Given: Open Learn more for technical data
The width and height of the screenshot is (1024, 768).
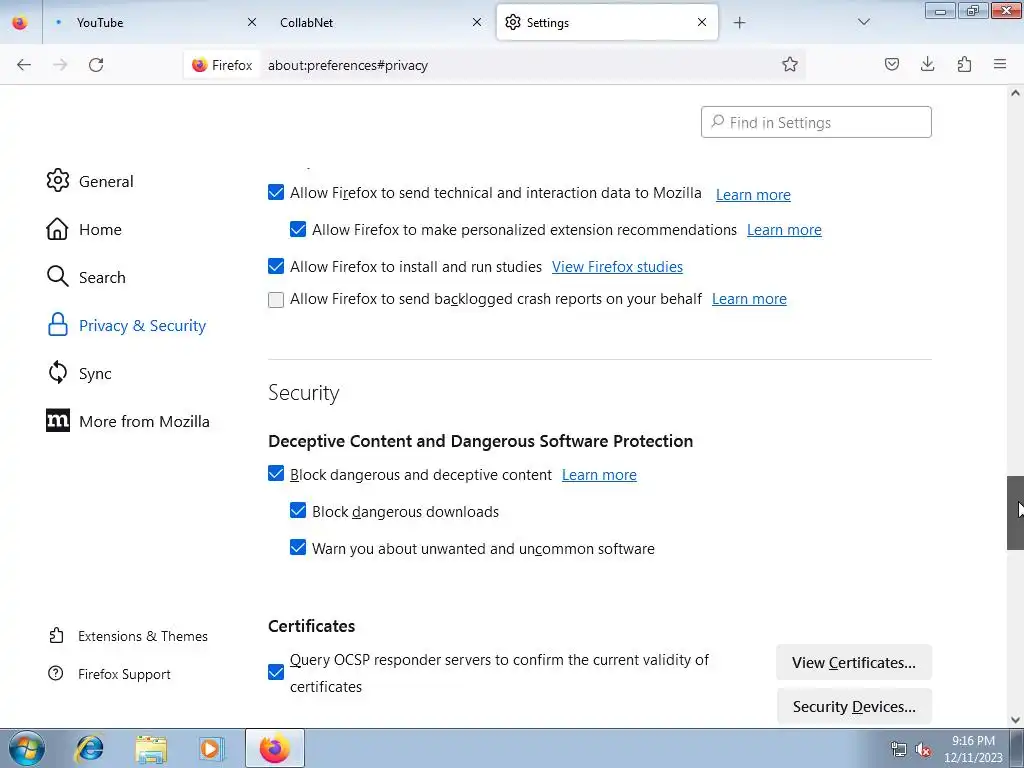Looking at the screenshot, I should coord(753,195).
